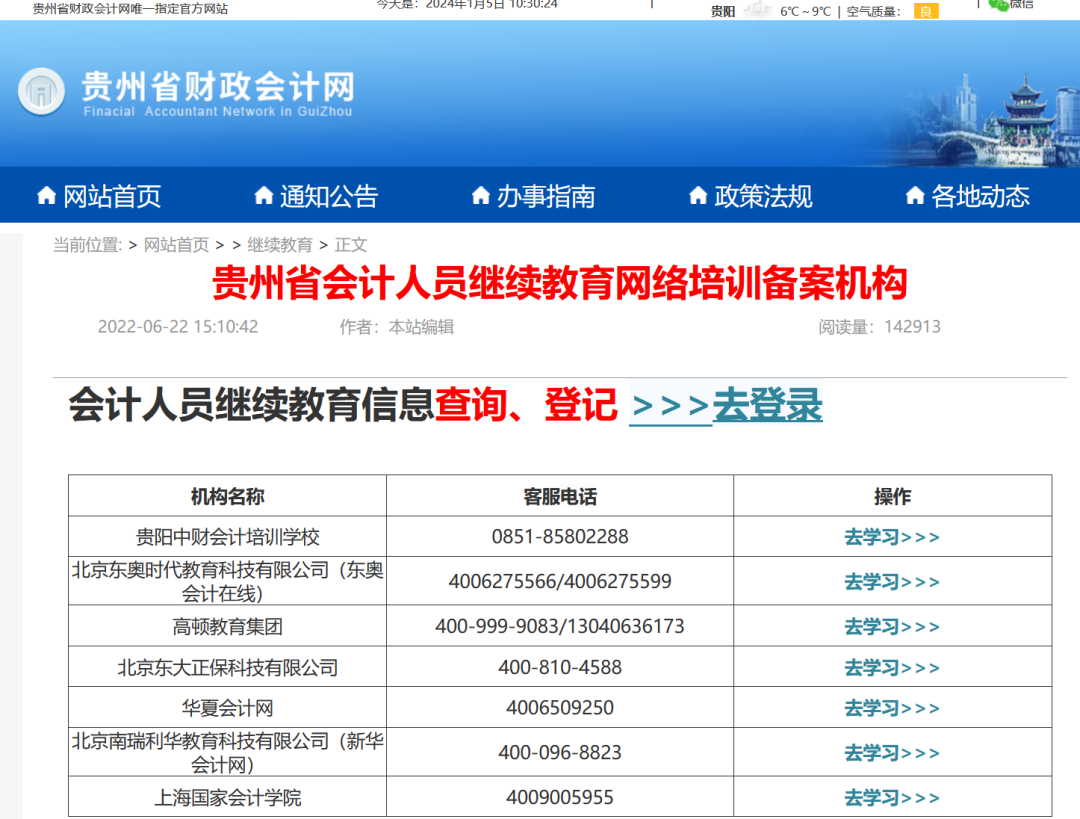Image resolution: width=1080 pixels, height=819 pixels.
Task: Click 继续教育 in the breadcrumb trail
Action: click(279, 244)
